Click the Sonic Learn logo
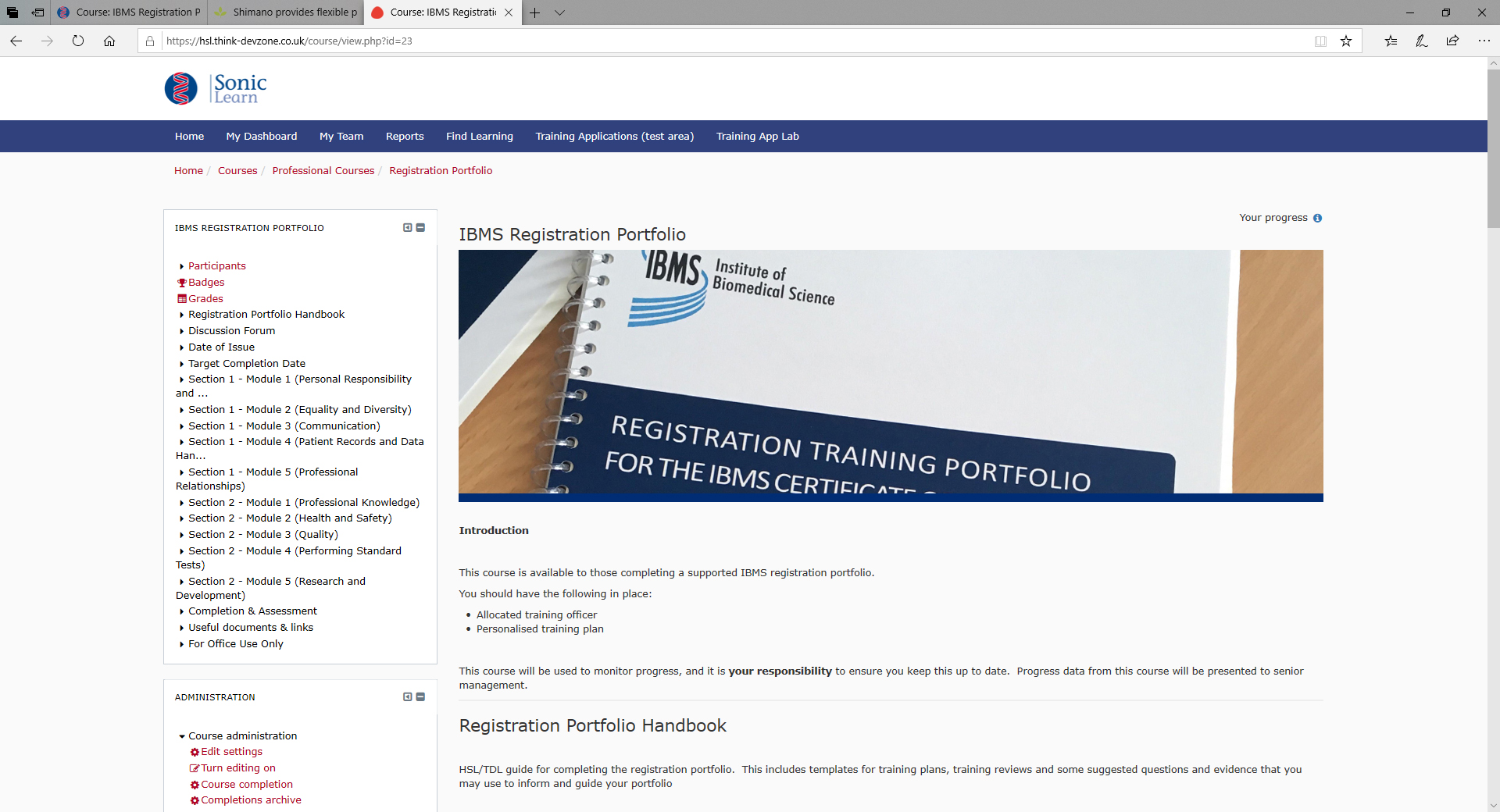This screenshot has width=1500, height=812. (x=216, y=88)
